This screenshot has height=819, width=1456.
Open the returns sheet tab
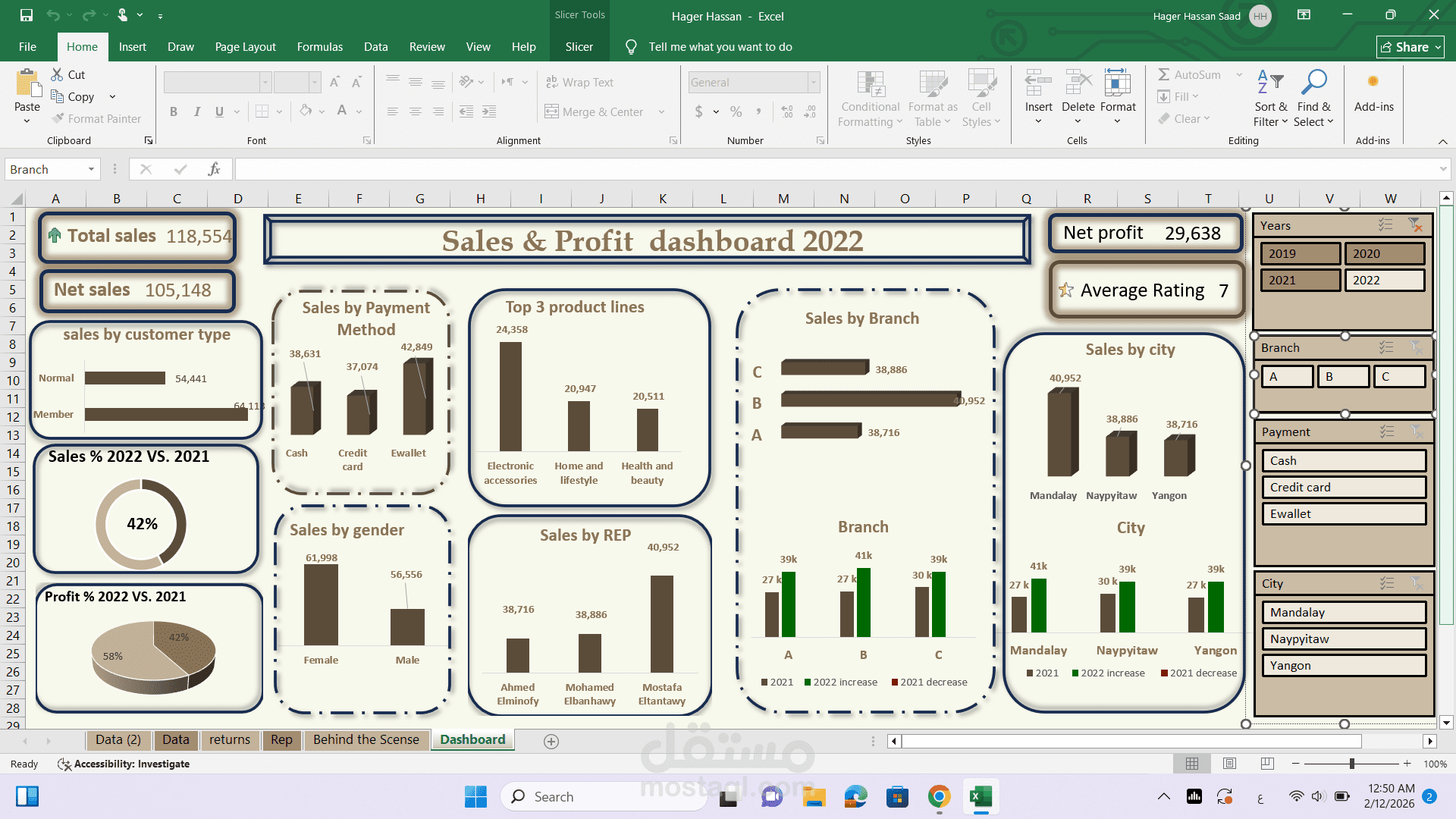230,739
